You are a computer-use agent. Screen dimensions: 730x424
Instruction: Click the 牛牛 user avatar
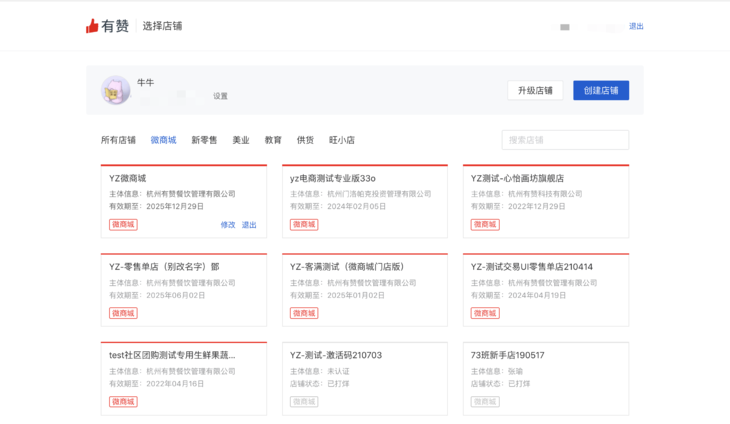pos(115,91)
